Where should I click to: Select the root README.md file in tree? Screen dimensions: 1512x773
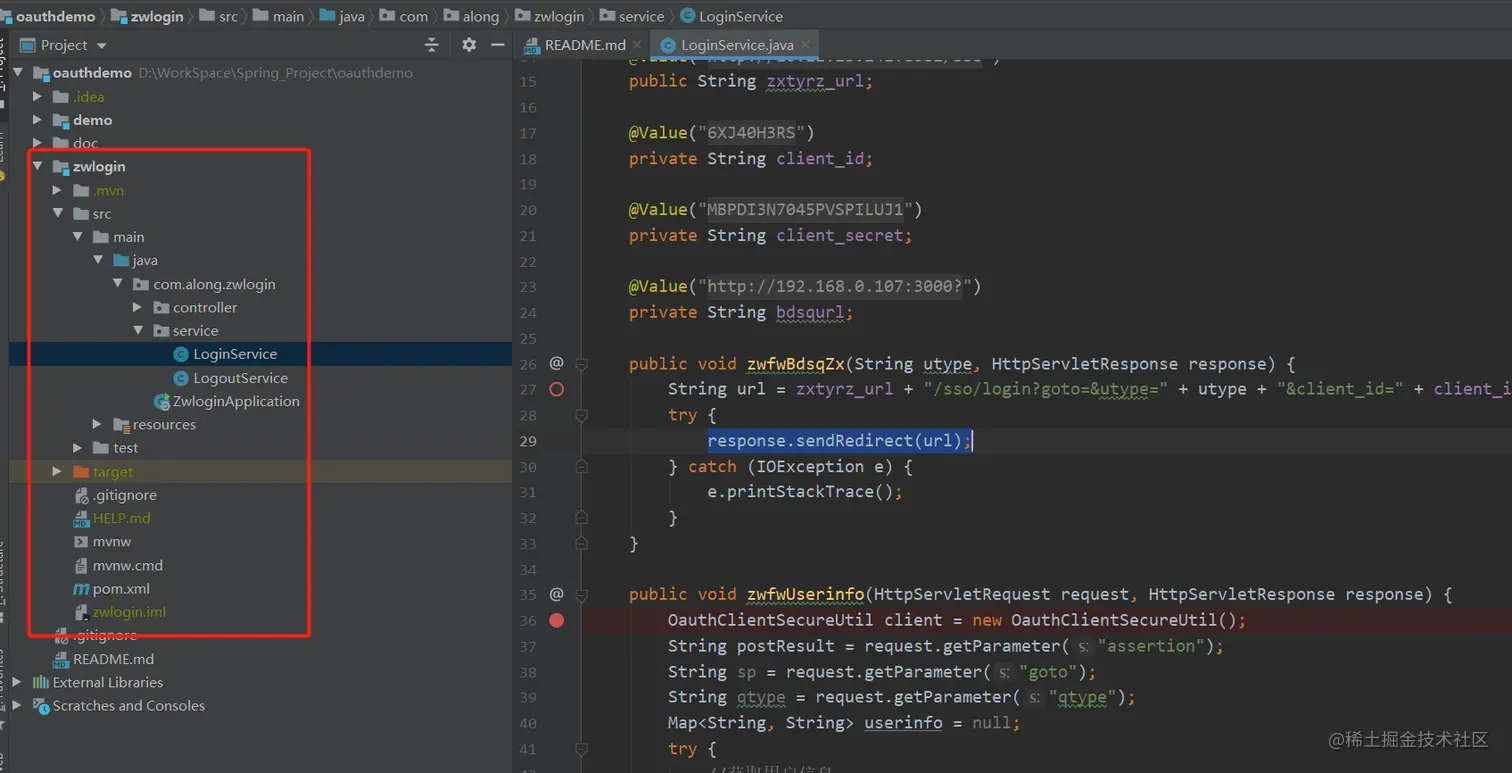(113, 659)
